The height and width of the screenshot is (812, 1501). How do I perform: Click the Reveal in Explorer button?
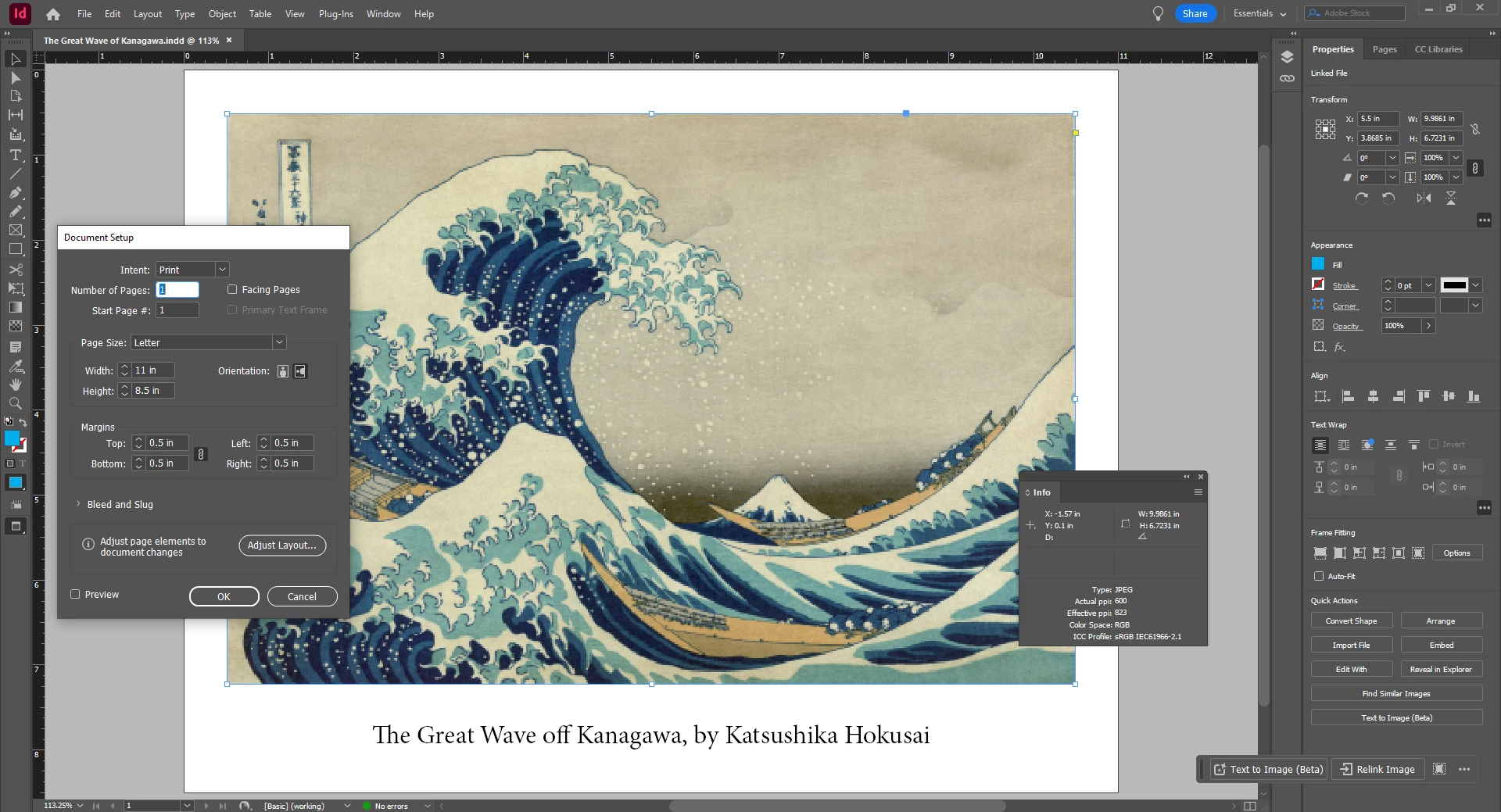[x=1440, y=669]
